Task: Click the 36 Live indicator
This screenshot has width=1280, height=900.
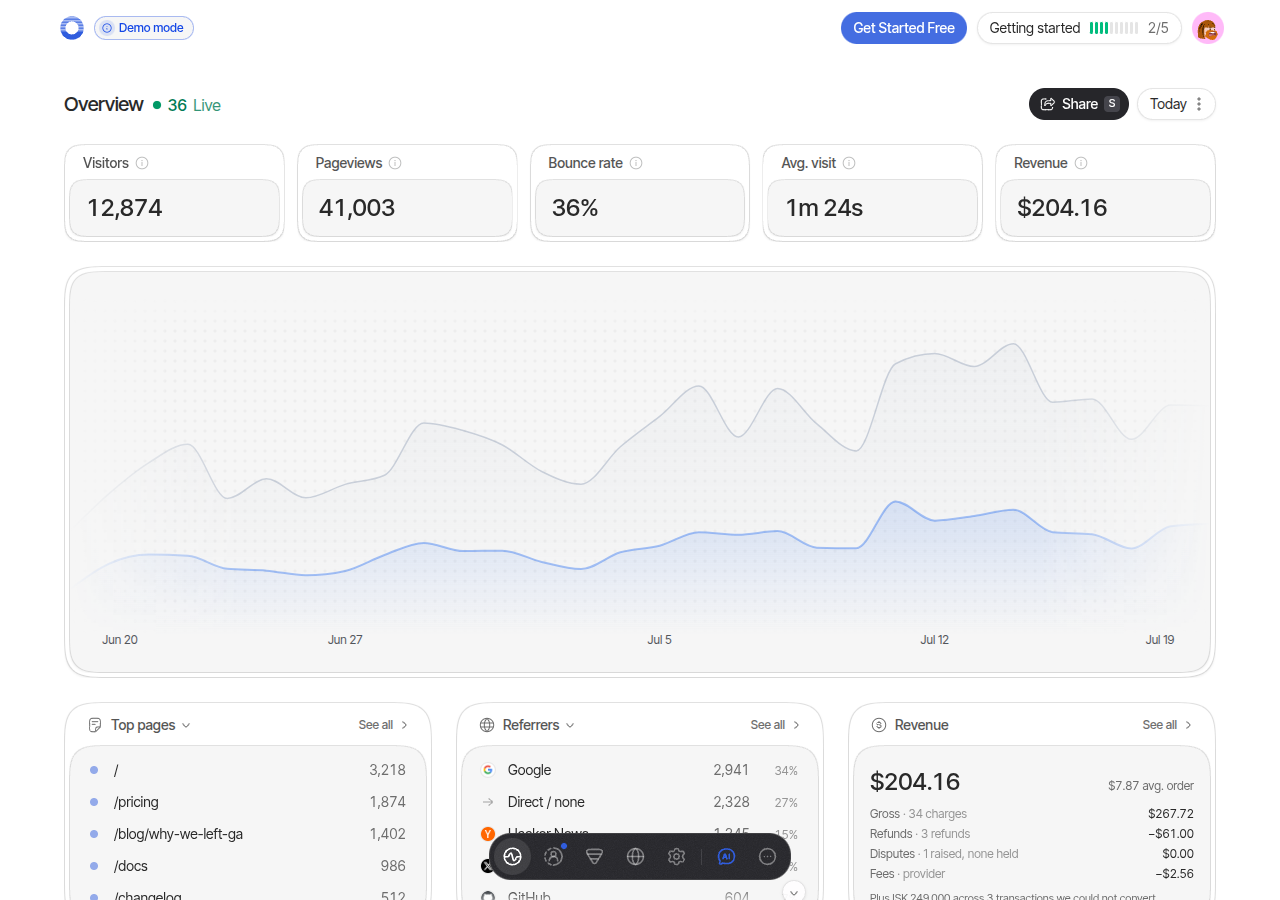Action: tap(187, 105)
